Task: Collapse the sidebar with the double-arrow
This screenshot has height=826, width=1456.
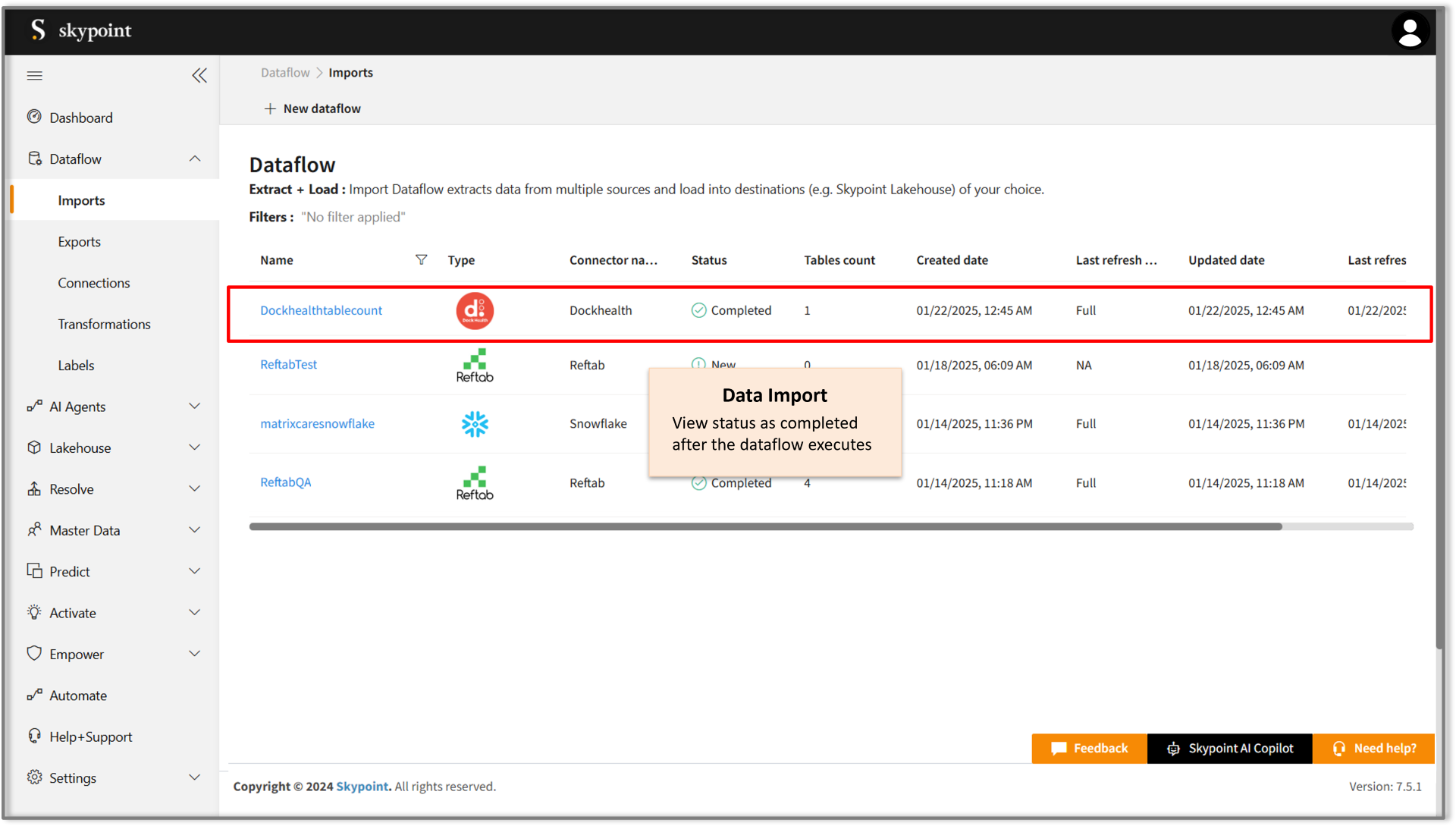Action: tap(199, 75)
